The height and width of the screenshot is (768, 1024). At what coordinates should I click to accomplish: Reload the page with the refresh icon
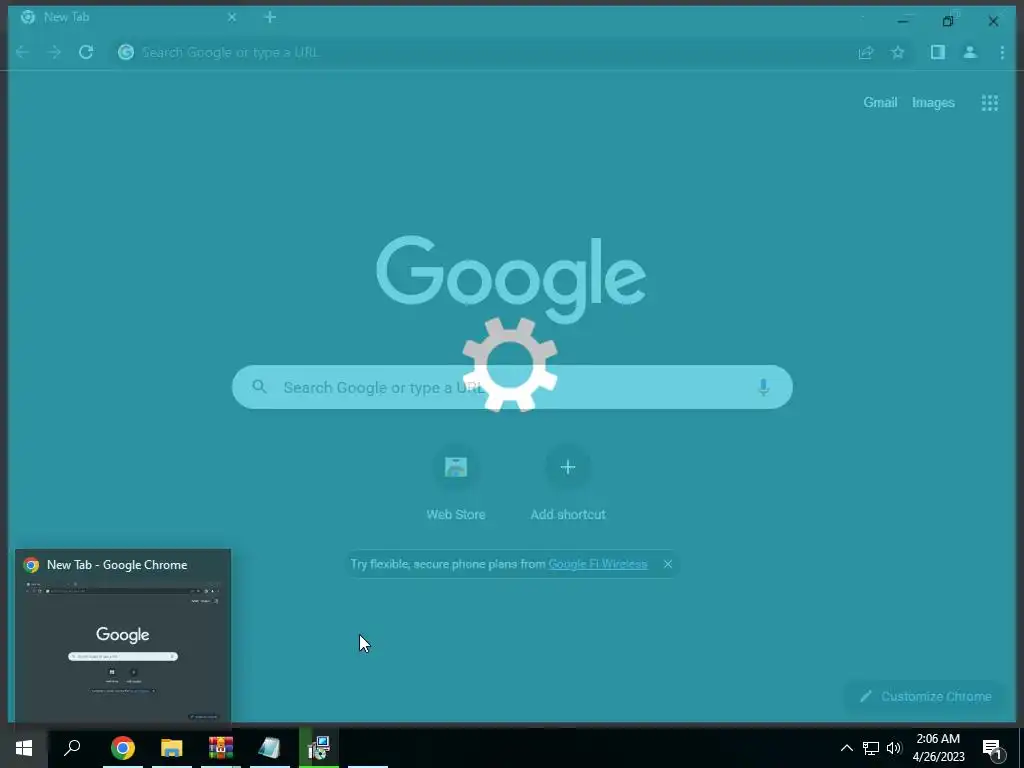(x=86, y=52)
